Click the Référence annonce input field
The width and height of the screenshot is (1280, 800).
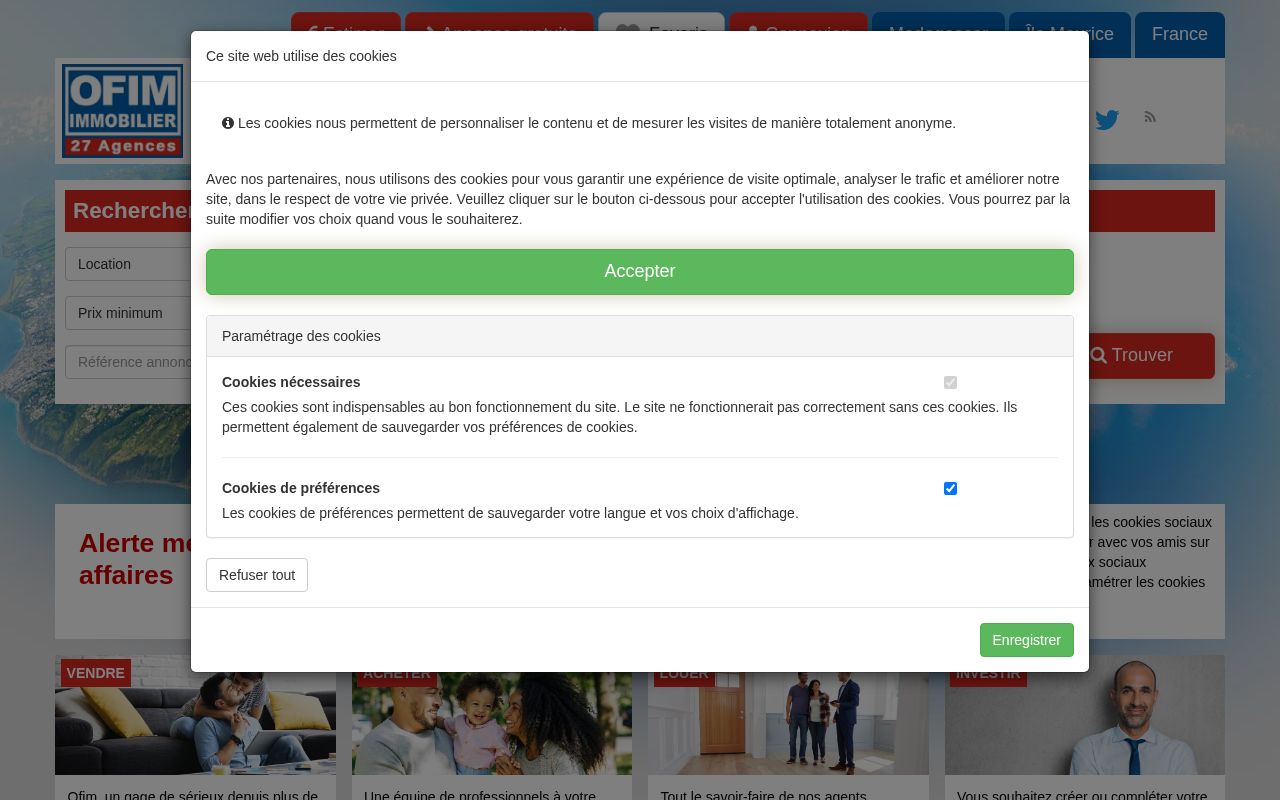[128, 362]
